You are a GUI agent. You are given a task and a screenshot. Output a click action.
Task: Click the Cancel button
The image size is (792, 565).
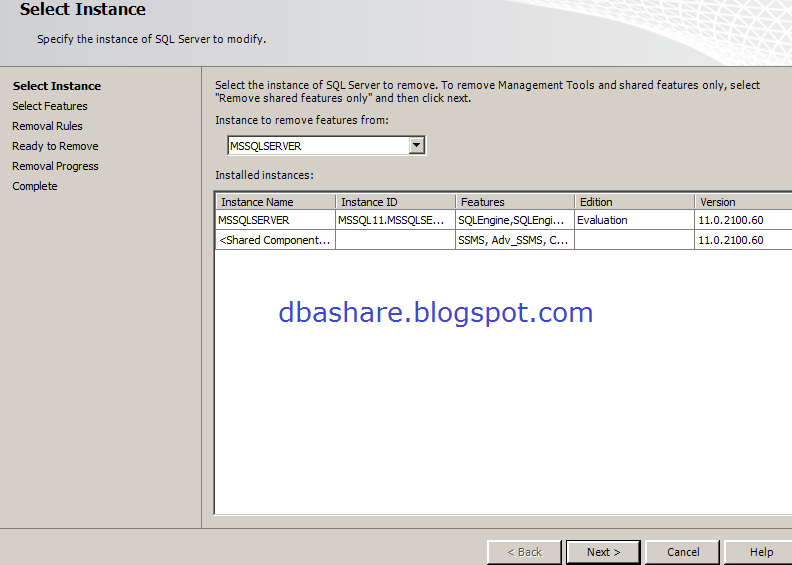682,552
